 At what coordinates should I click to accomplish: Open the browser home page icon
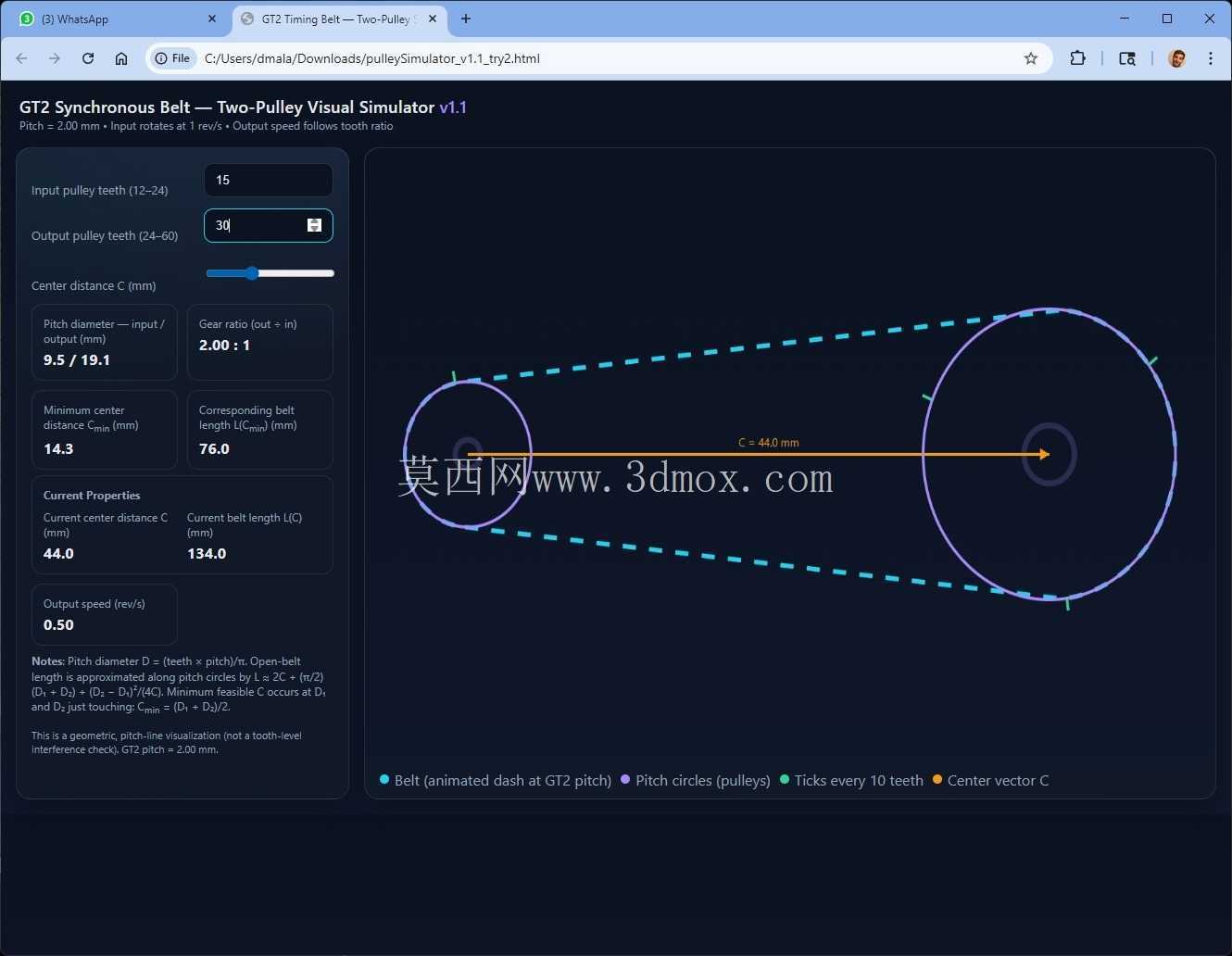click(121, 58)
